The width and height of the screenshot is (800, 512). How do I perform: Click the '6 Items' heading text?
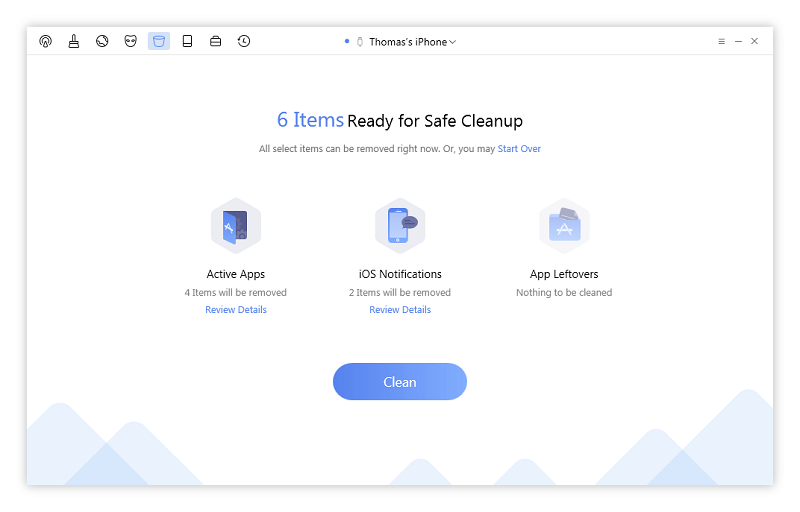pyautogui.click(x=310, y=120)
